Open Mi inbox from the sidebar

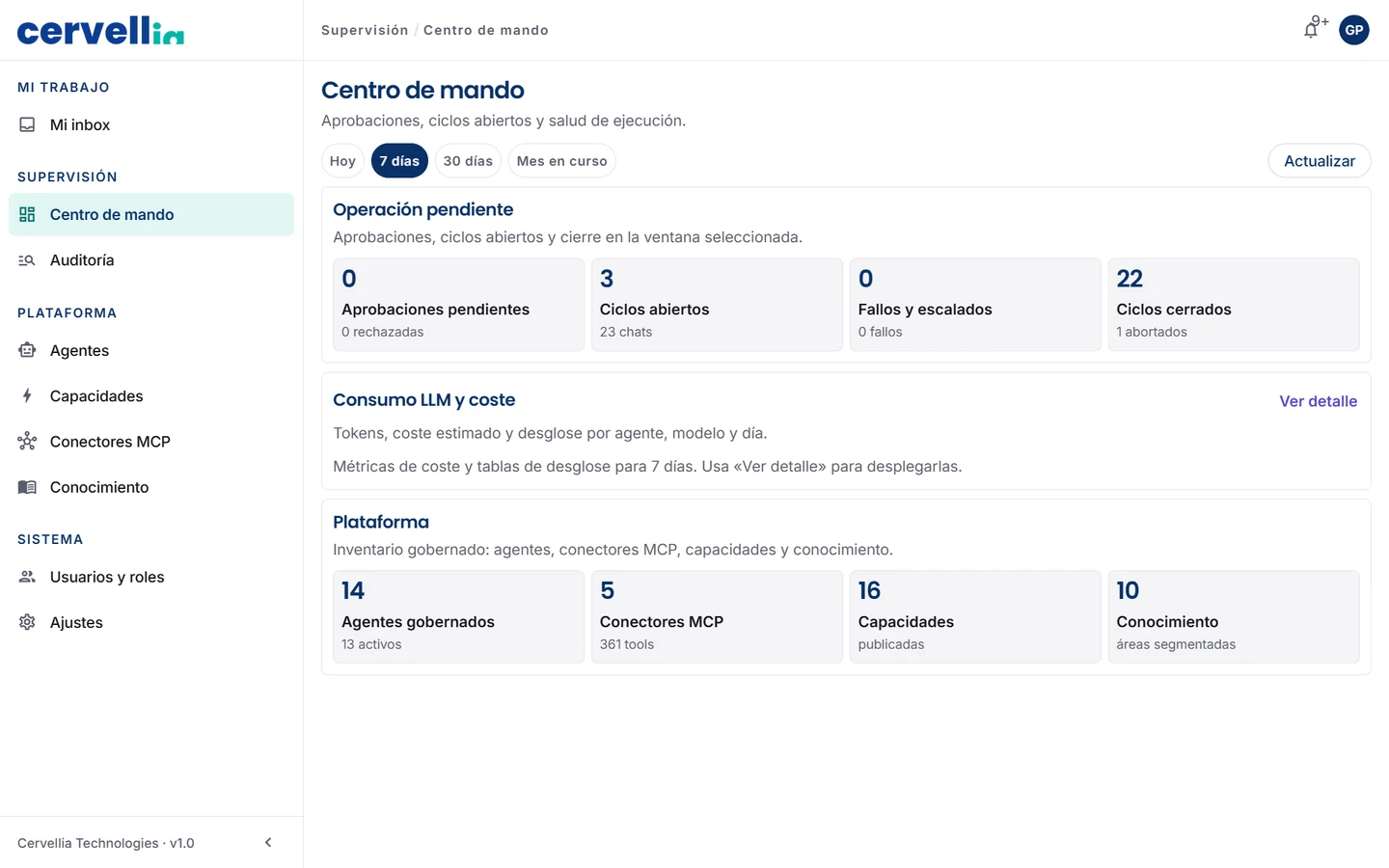pyautogui.click(x=151, y=124)
